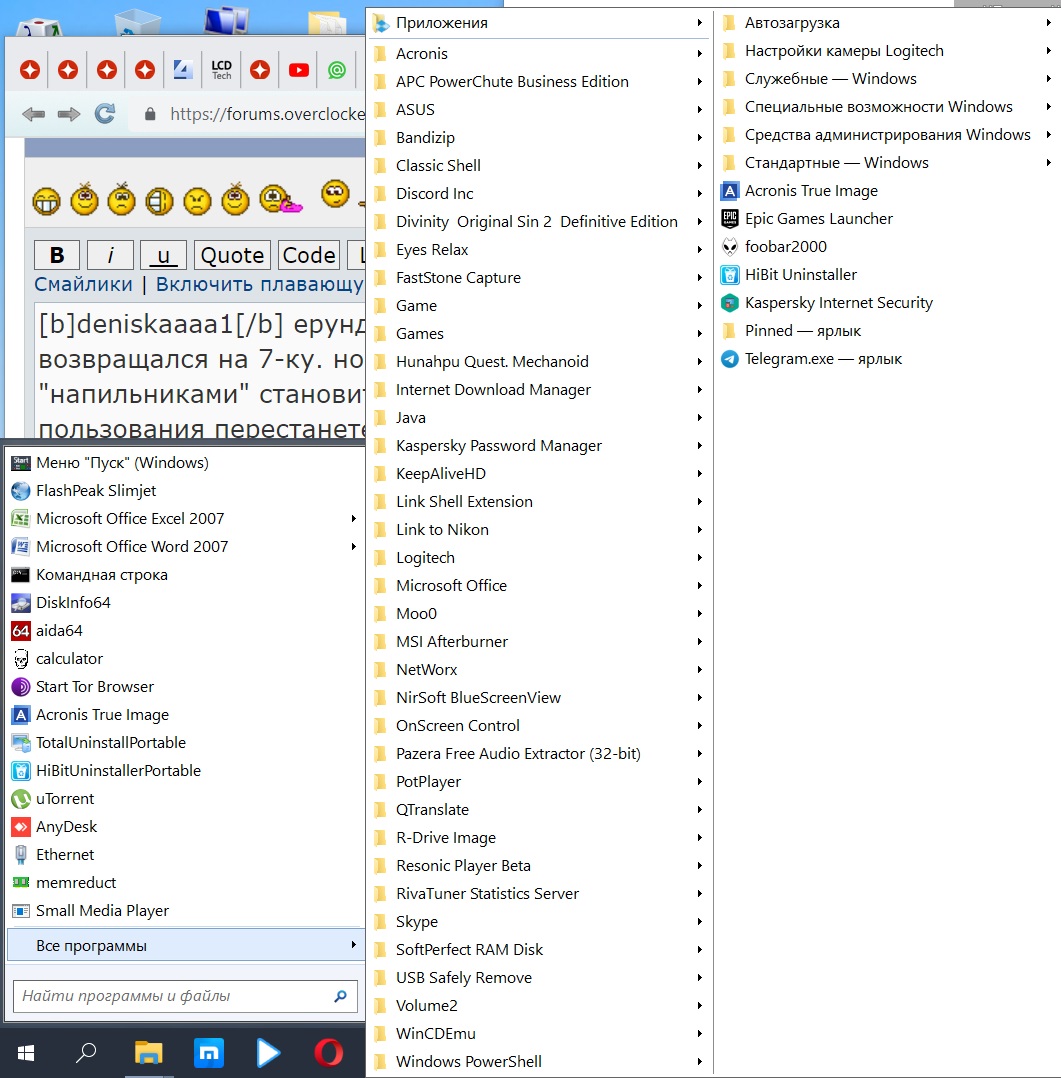Screen dimensions: 1061x1078
Task: Open the Volume2 folder
Action: coord(540,1005)
